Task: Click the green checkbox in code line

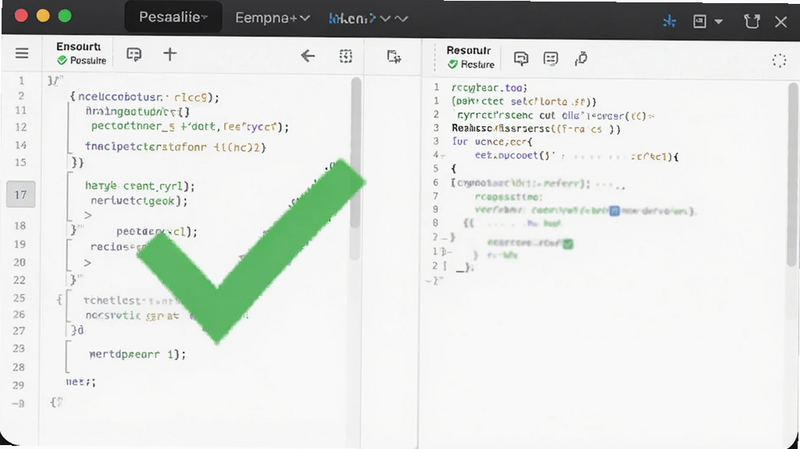Action: pyautogui.click(x=568, y=244)
